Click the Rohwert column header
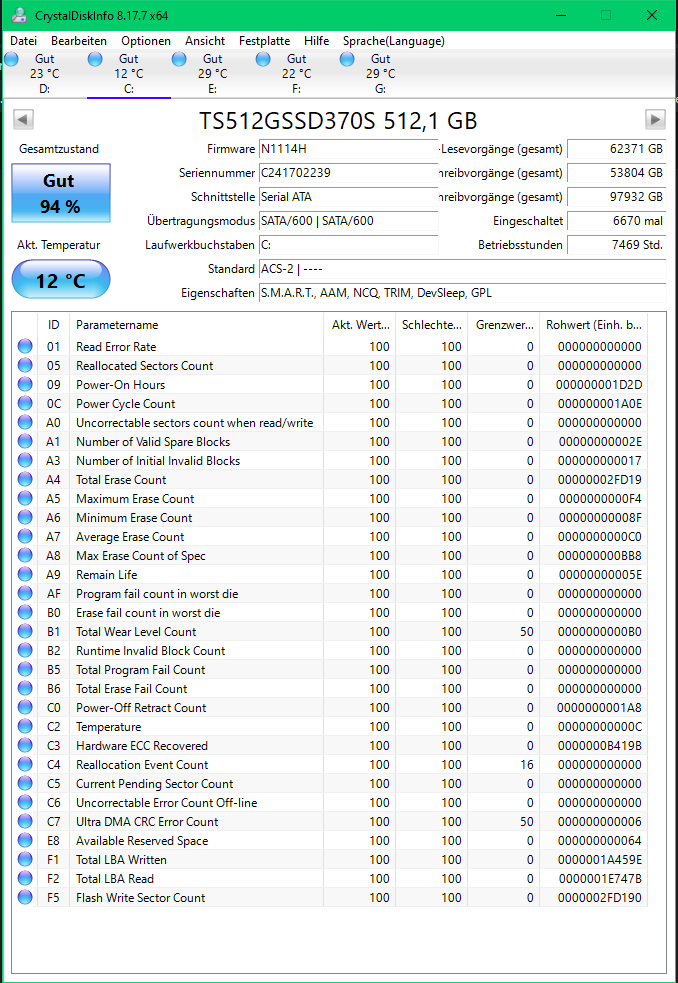Viewport: 678px width, 983px height. (593, 325)
